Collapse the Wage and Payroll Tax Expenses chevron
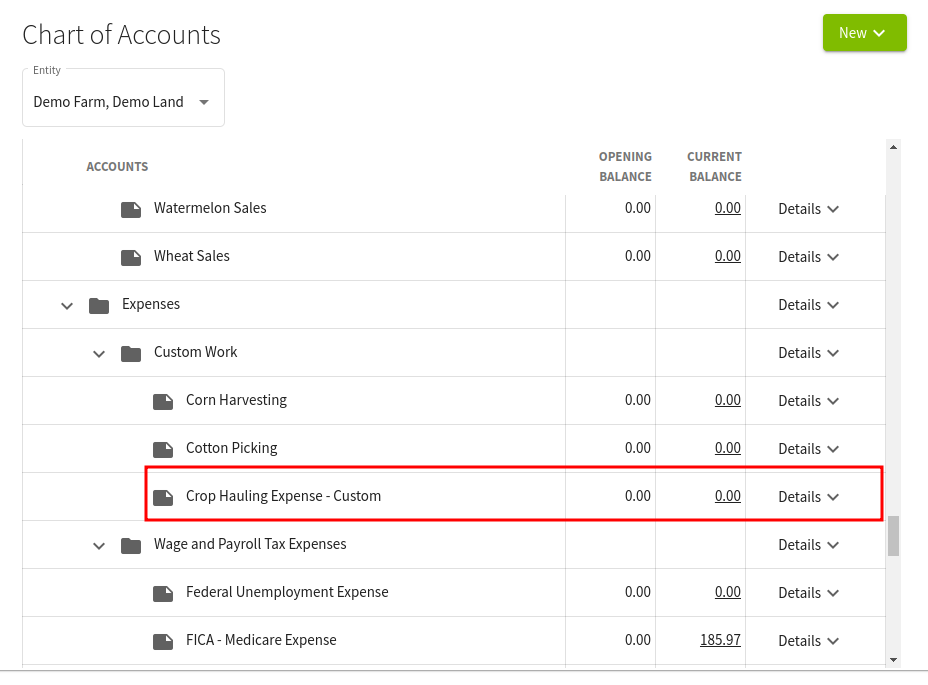The height and width of the screenshot is (685, 928). (99, 545)
